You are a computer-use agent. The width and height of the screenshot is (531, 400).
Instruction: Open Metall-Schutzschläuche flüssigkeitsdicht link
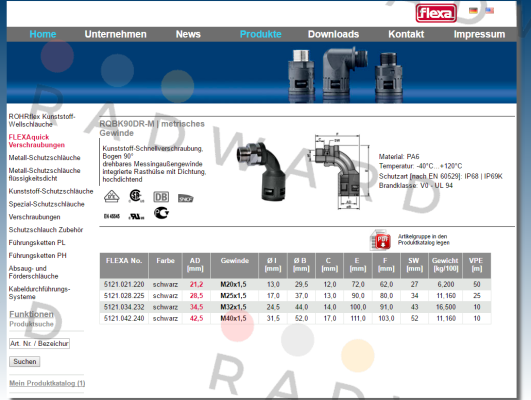pyautogui.click(x=44, y=174)
